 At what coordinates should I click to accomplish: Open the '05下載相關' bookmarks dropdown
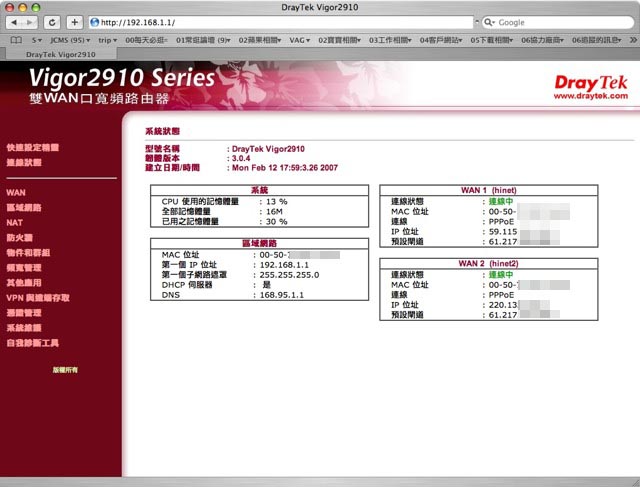pos(491,40)
